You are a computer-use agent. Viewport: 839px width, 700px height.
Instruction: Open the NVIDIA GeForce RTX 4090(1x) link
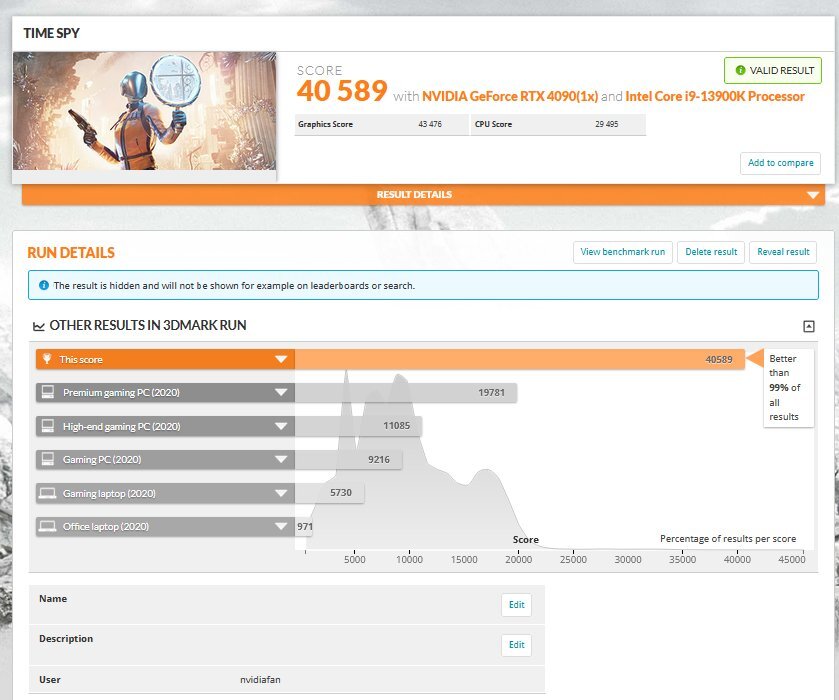510,96
